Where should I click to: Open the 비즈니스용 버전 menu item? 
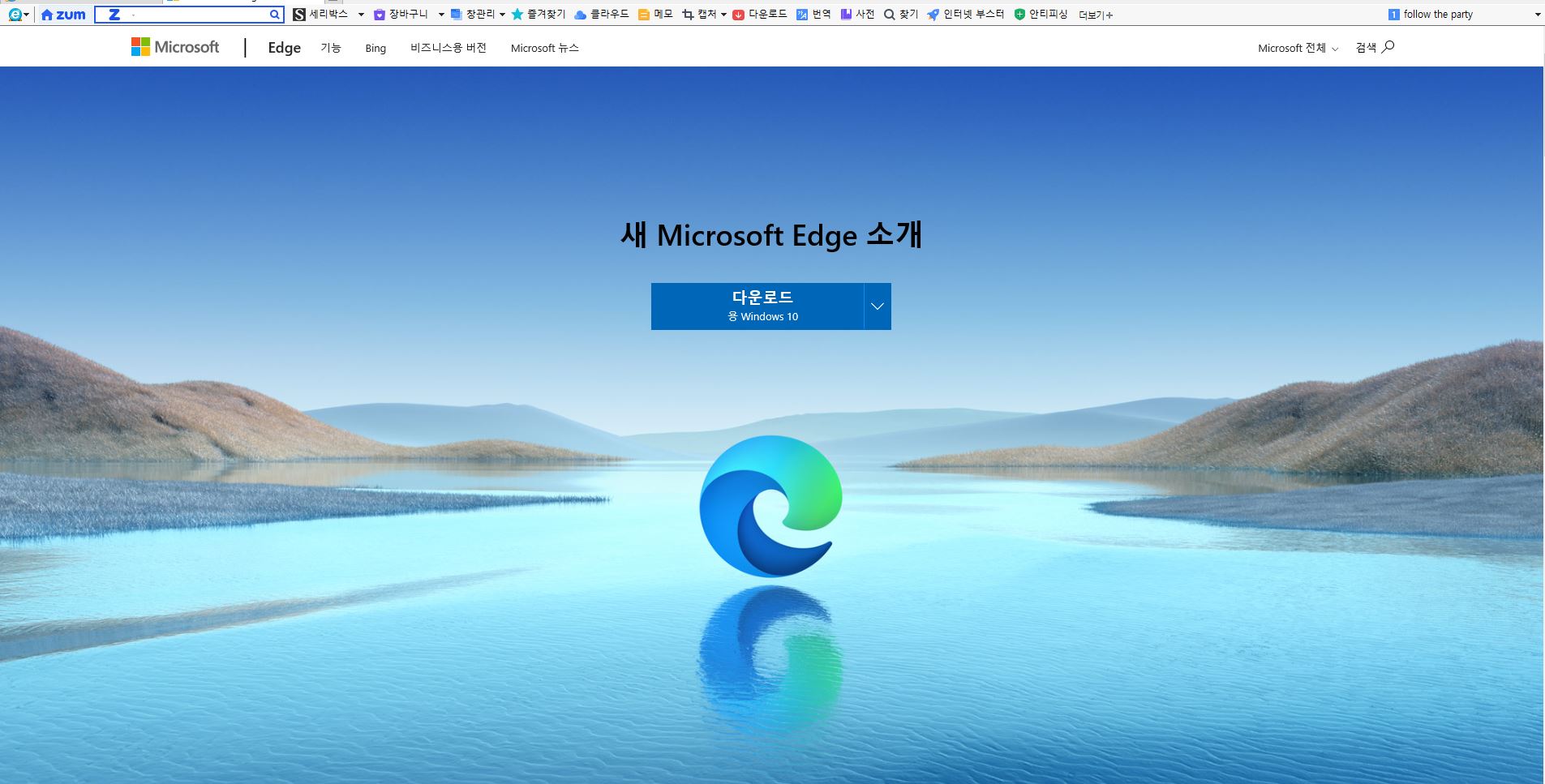[x=448, y=48]
